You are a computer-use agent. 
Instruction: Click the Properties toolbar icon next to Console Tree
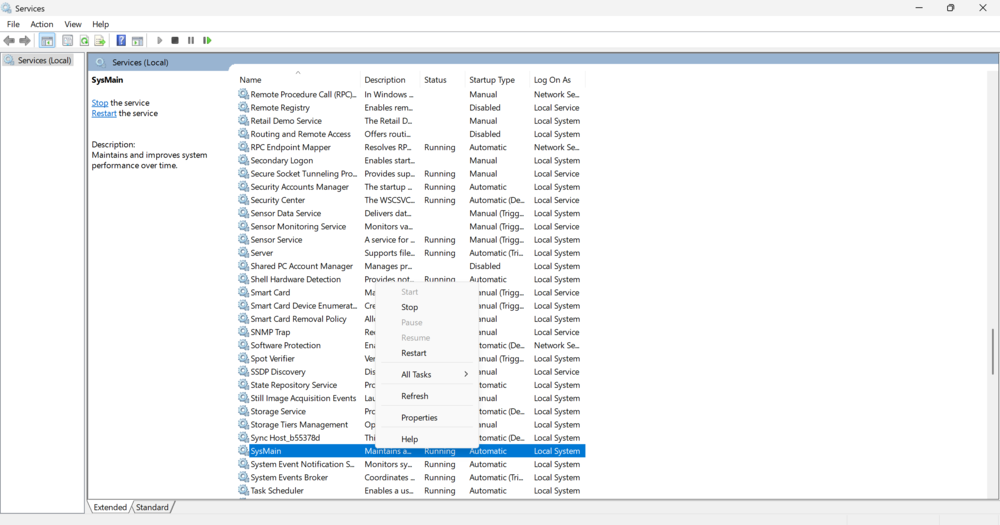point(67,41)
